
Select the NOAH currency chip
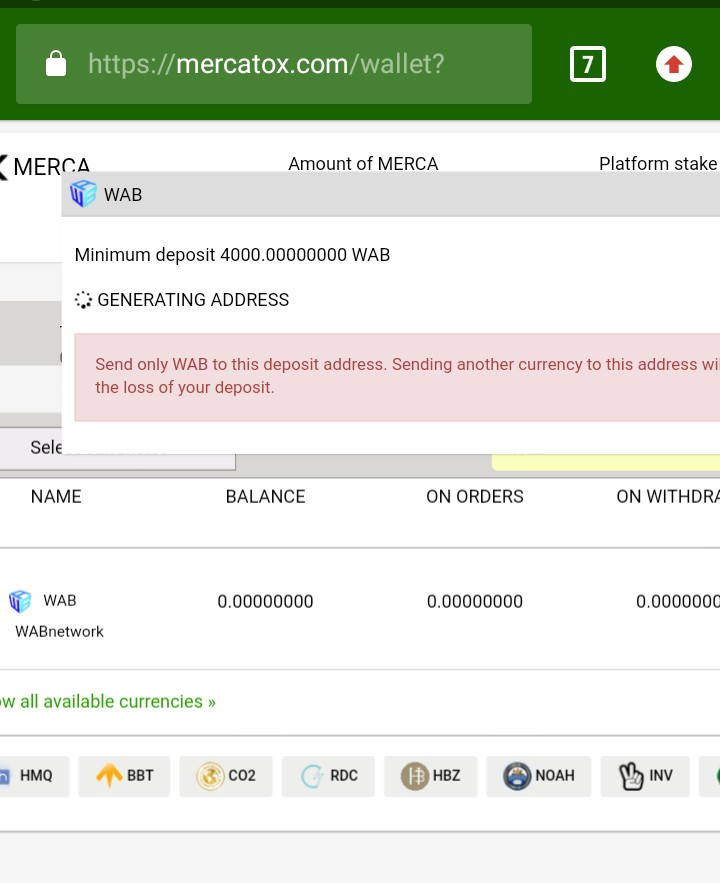point(539,776)
